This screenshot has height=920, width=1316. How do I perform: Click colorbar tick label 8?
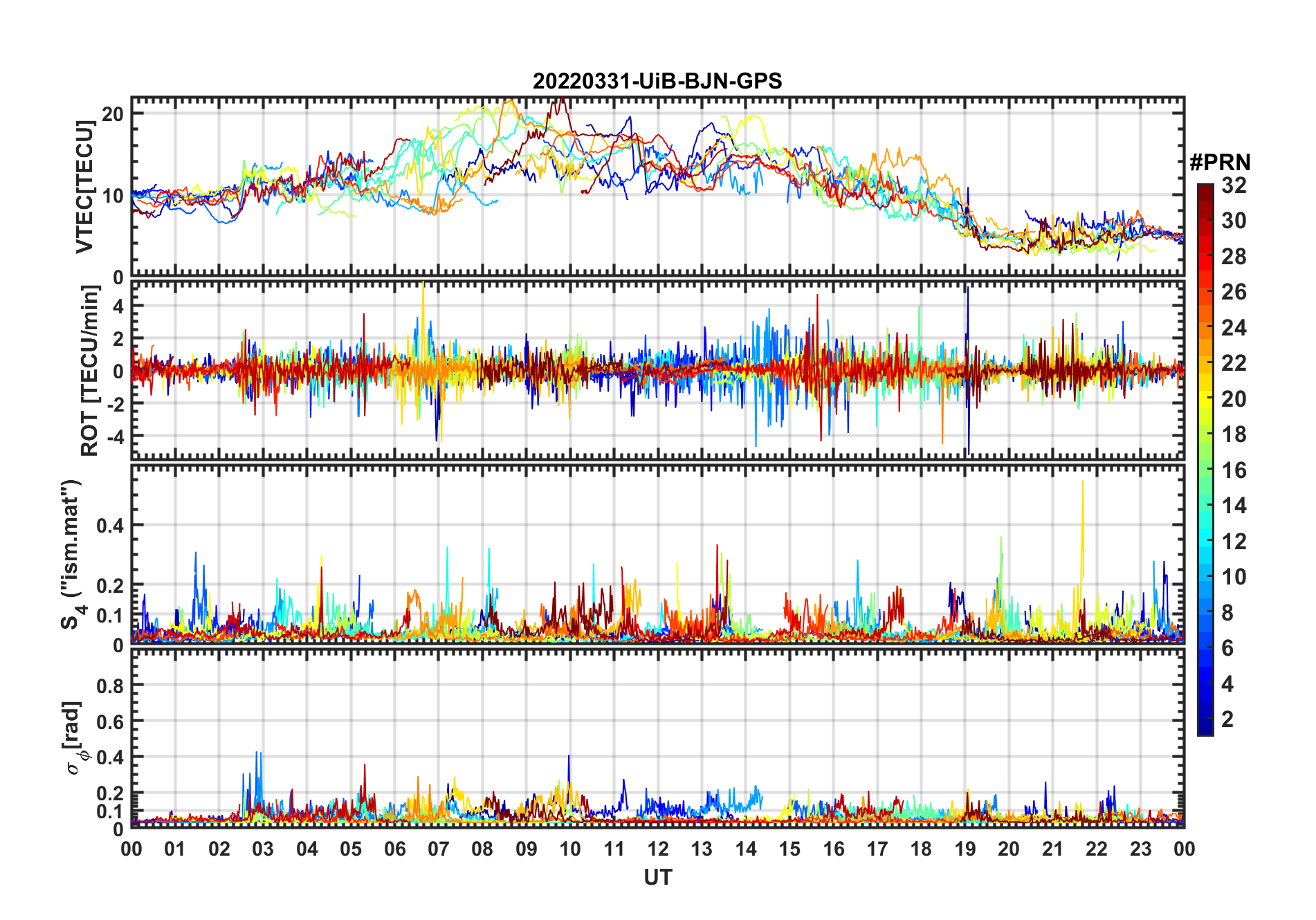(1227, 613)
